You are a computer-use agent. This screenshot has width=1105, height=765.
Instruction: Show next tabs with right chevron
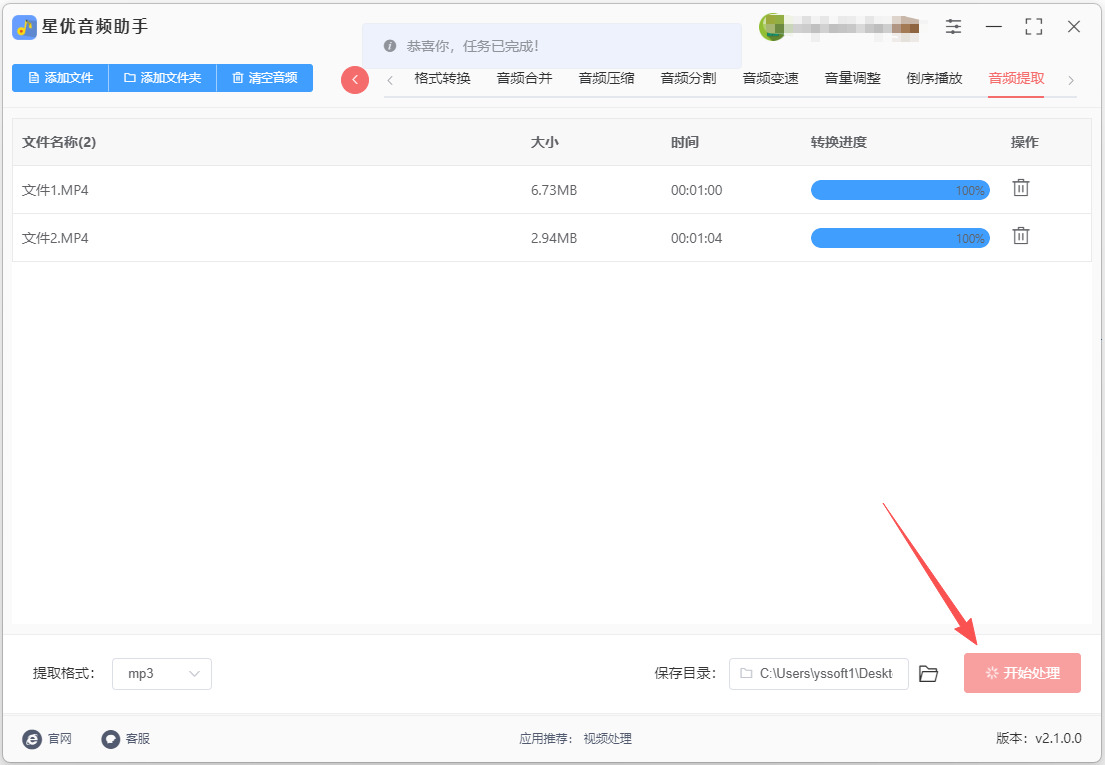tap(1070, 80)
